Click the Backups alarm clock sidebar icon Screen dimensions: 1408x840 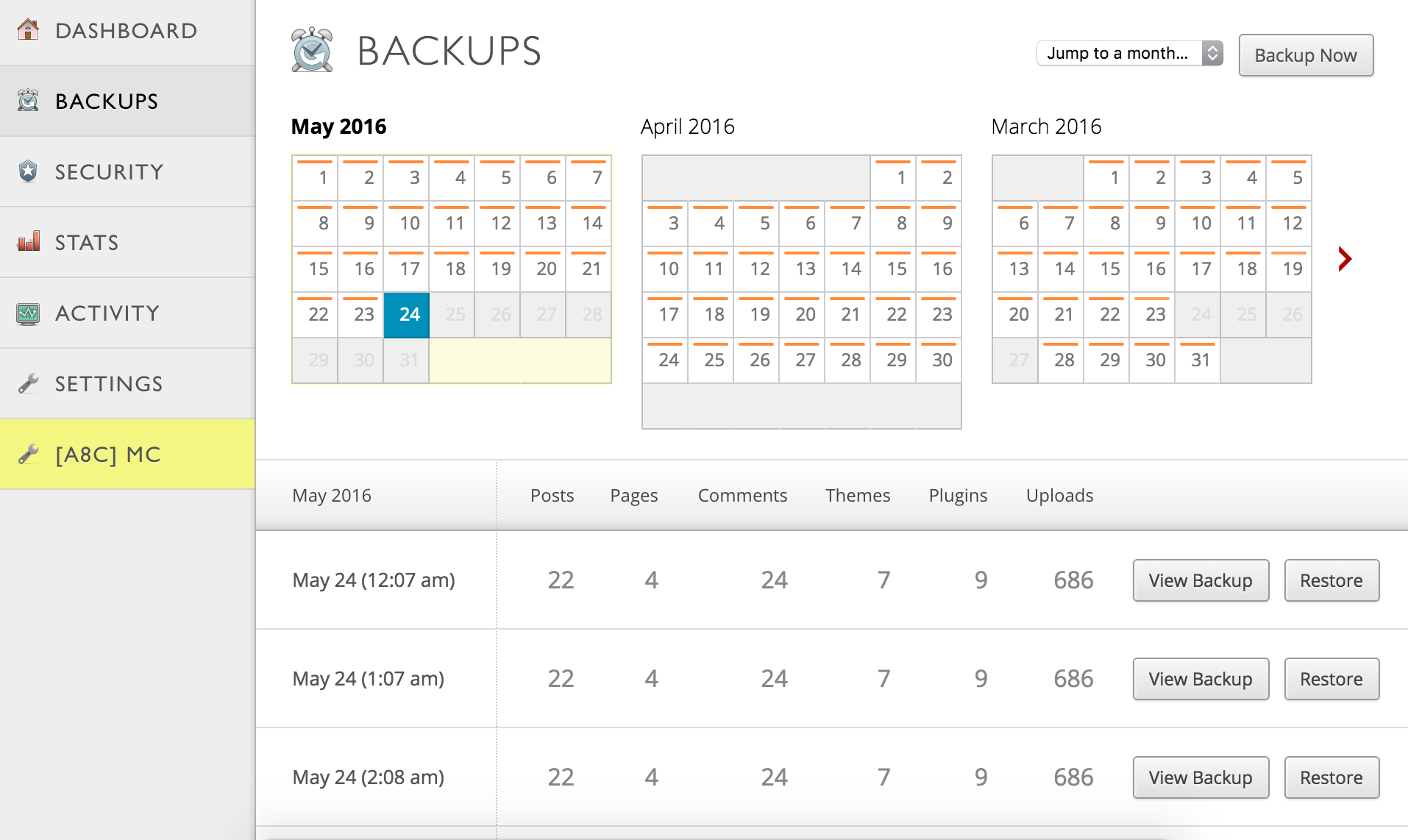coord(28,101)
